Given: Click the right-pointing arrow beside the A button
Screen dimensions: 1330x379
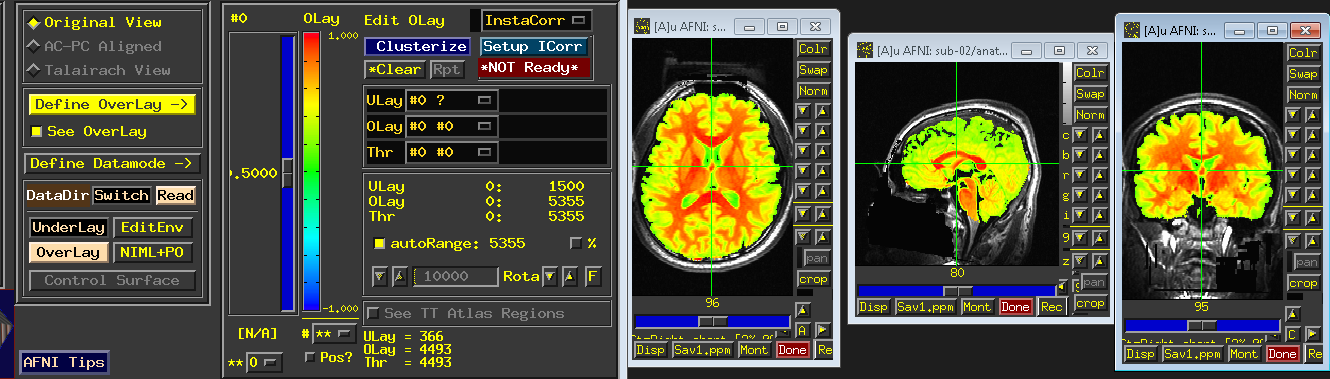Looking at the screenshot, I should [823, 329].
